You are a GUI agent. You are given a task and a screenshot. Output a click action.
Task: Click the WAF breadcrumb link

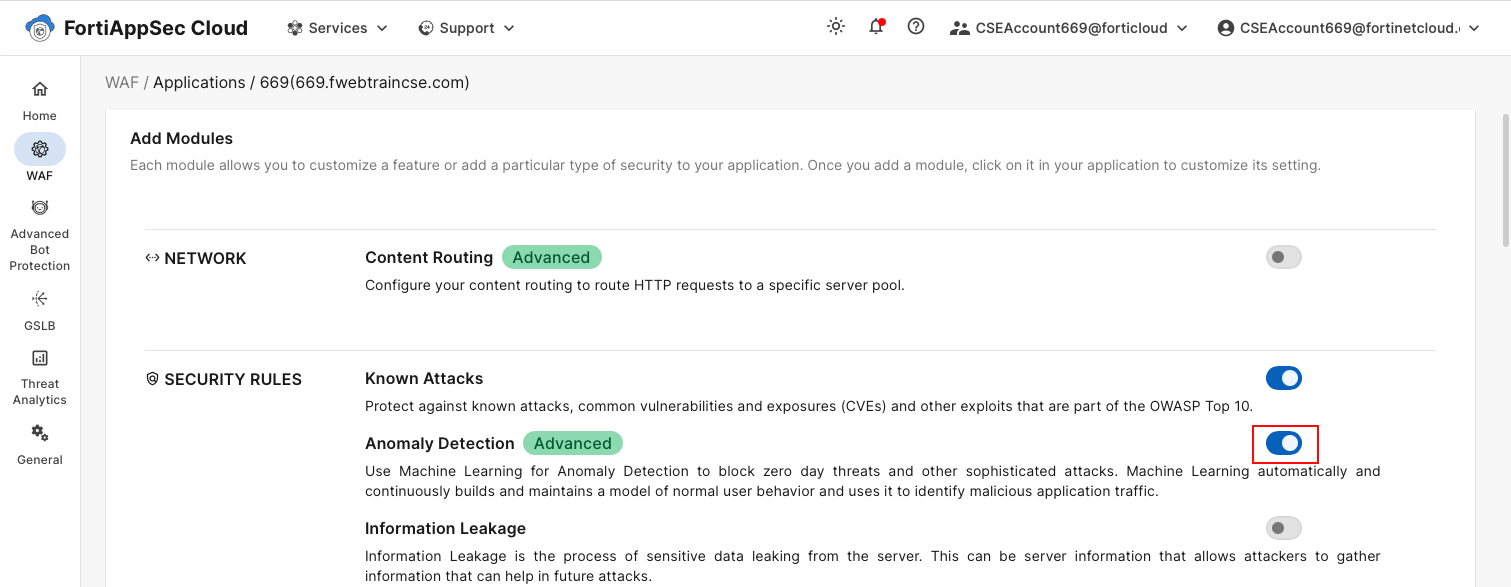pyautogui.click(x=122, y=82)
